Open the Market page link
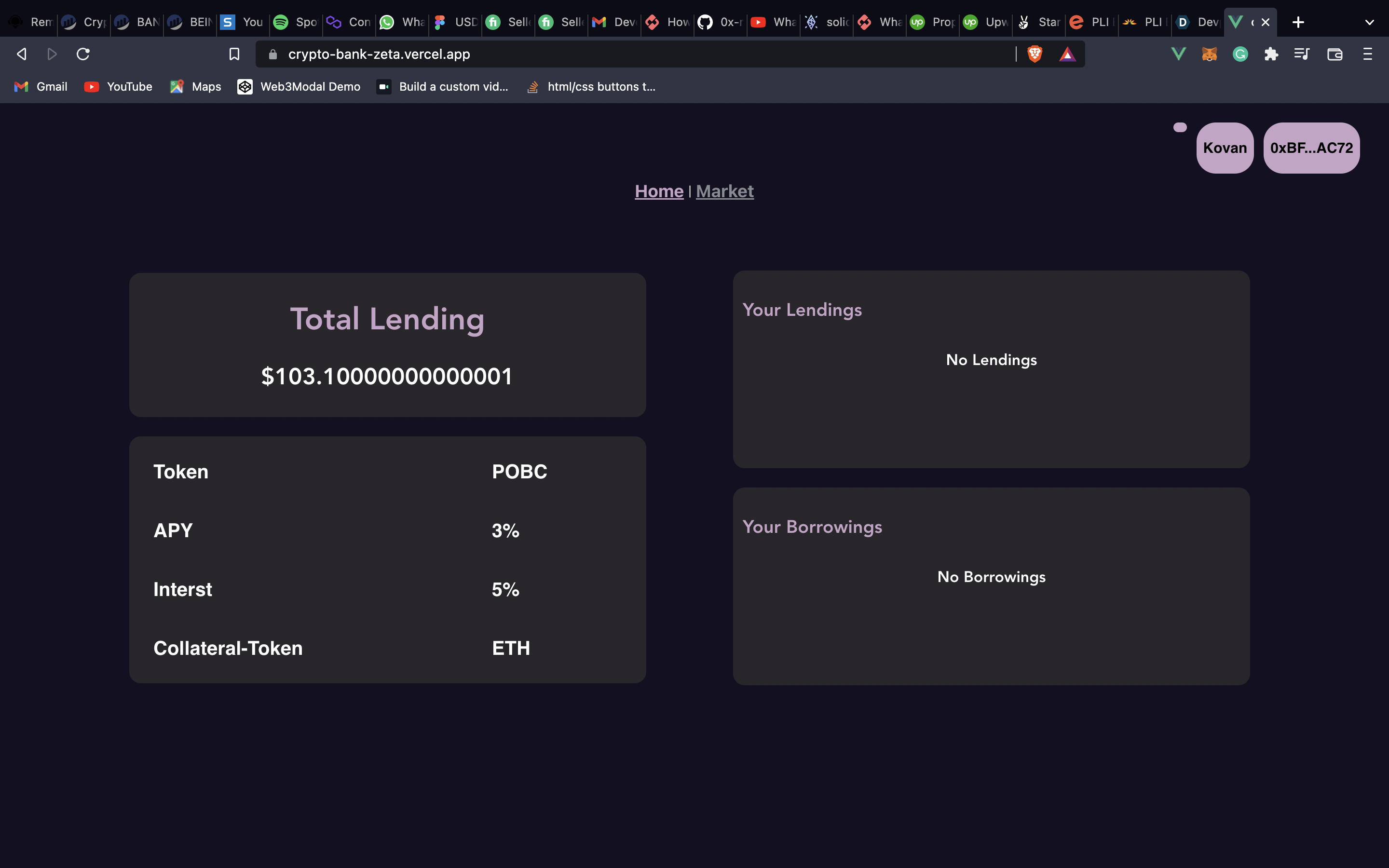Image resolution: width=1389 pixels, height=868 pixels. [x=724, y=191]
